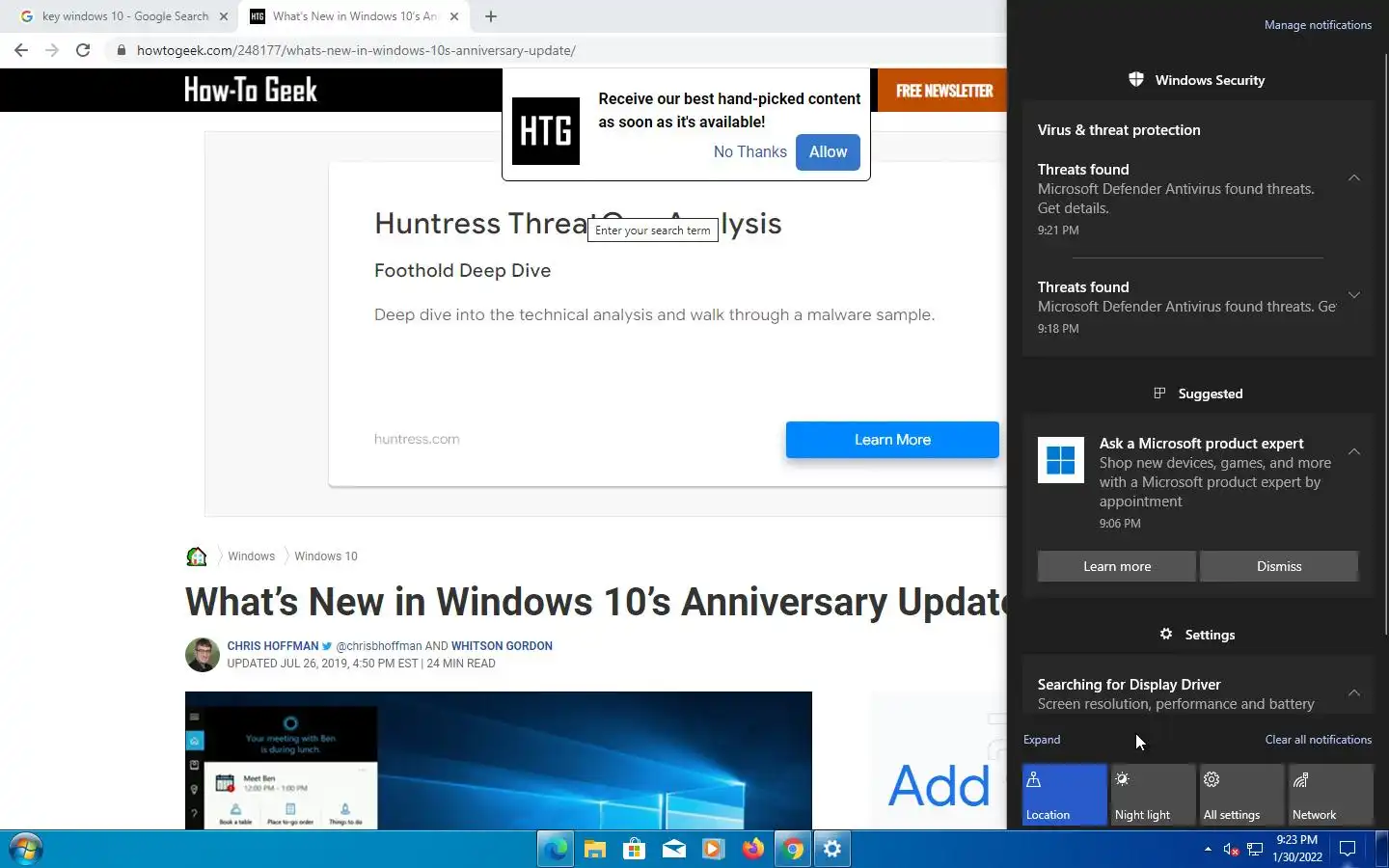Click the Microsoft logo in suggested notification

pos(1061,459)
